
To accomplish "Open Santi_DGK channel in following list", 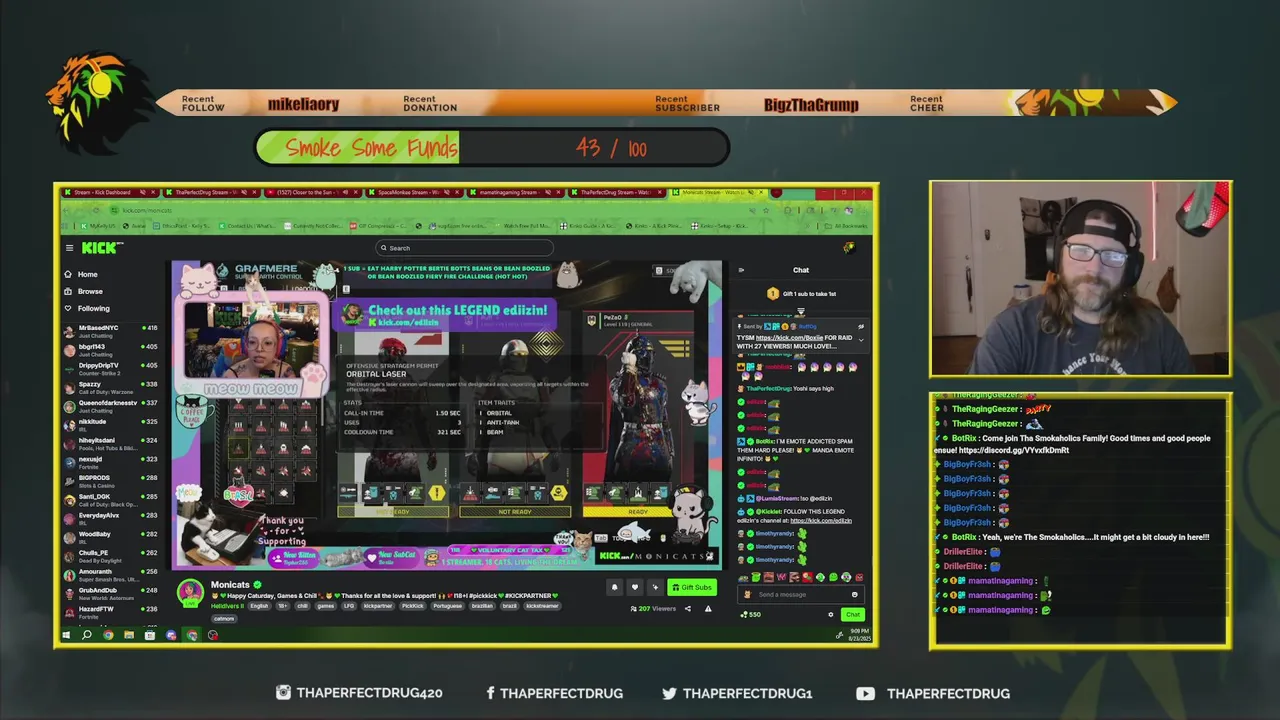I will coord(110,499).
